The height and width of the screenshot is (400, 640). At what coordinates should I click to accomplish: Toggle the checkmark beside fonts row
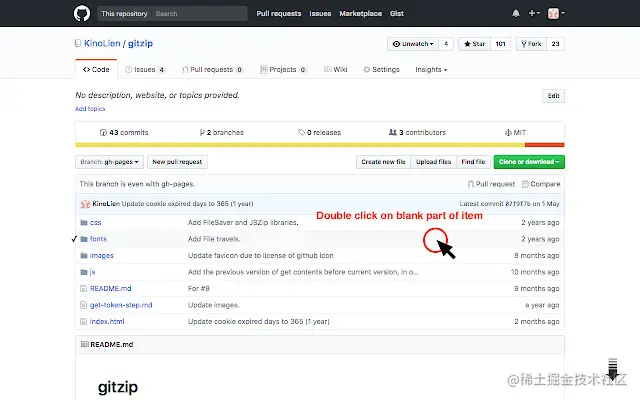pyautogui.click(x=74, y=239)
